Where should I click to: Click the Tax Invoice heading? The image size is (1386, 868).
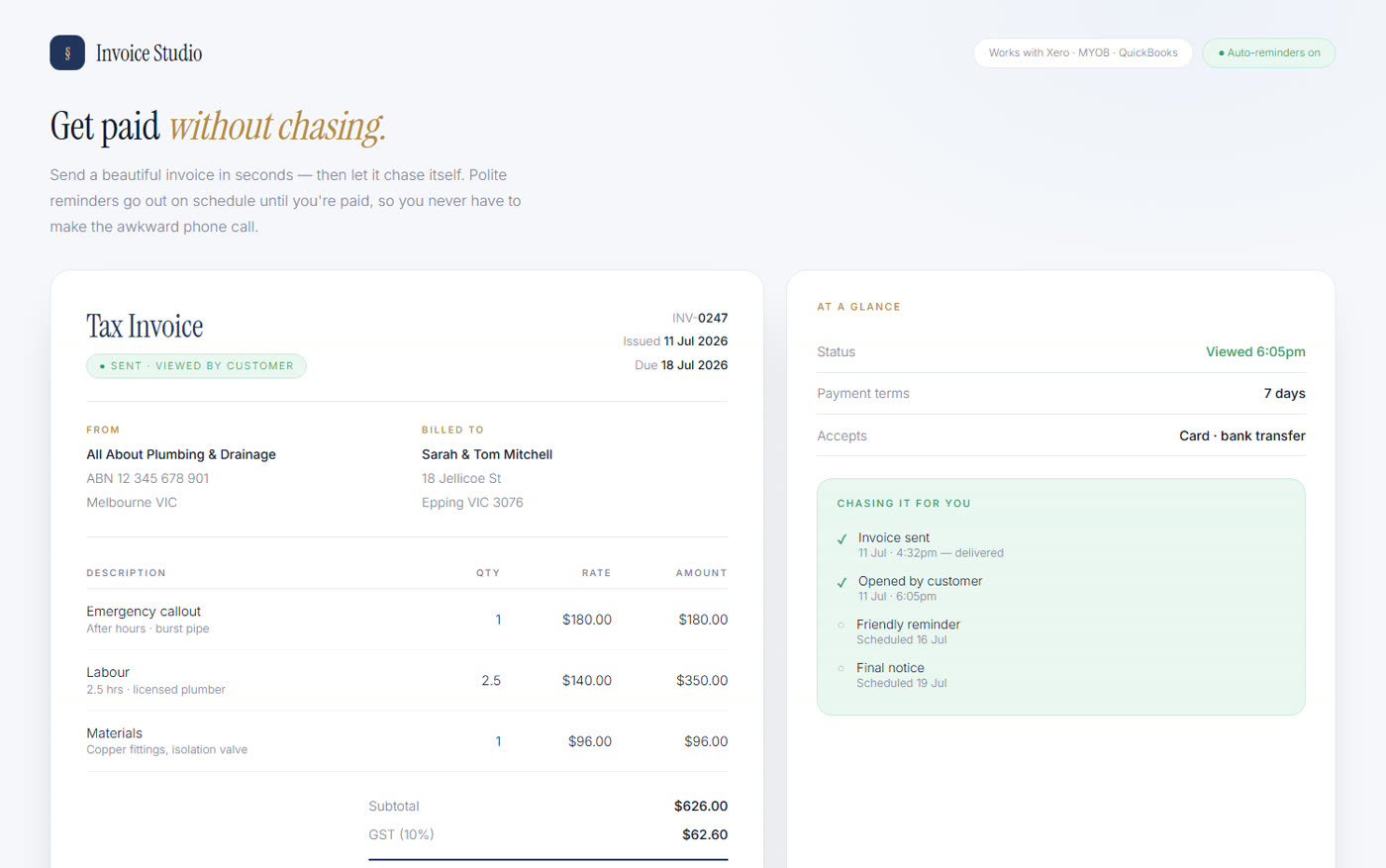click(145, 326)
